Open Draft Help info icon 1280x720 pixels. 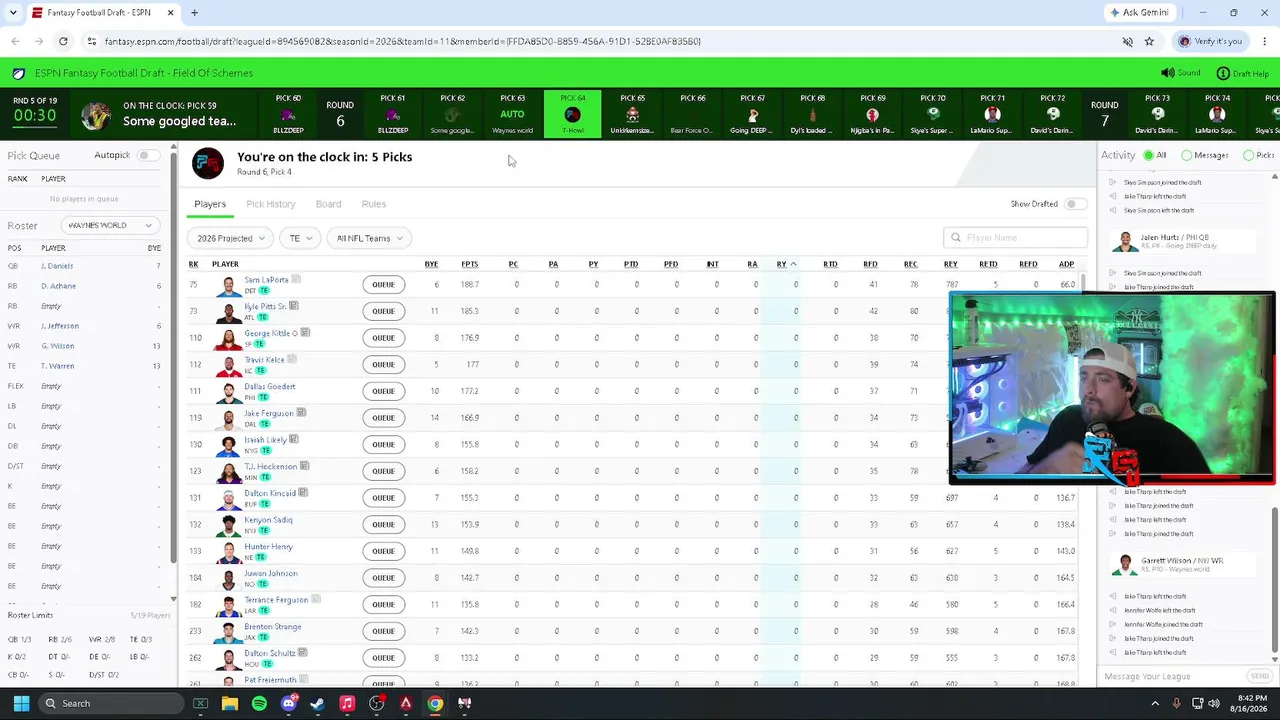(1223, 73)
